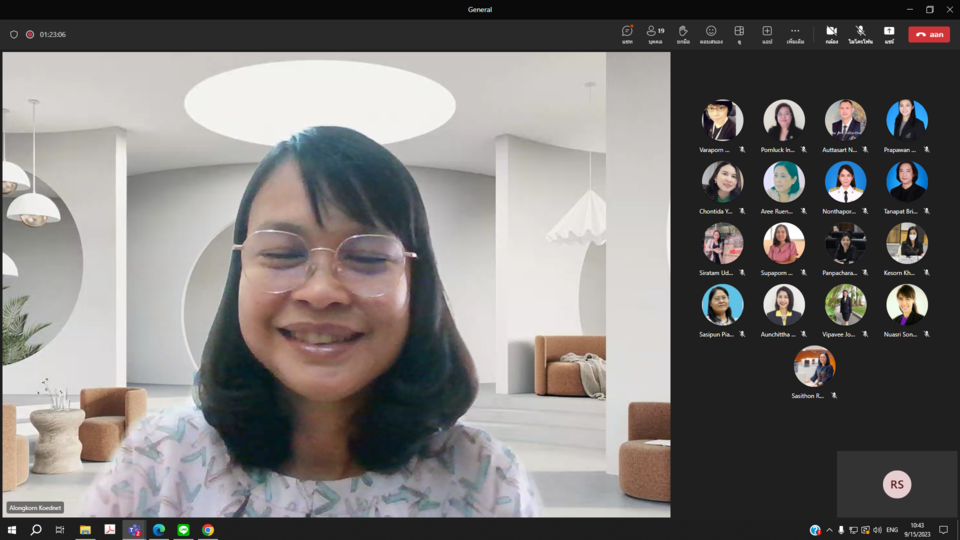The height and width of the screenshot is (540, 960).
Task: Raise your hand in the meeting
Action: coord(683,34)
